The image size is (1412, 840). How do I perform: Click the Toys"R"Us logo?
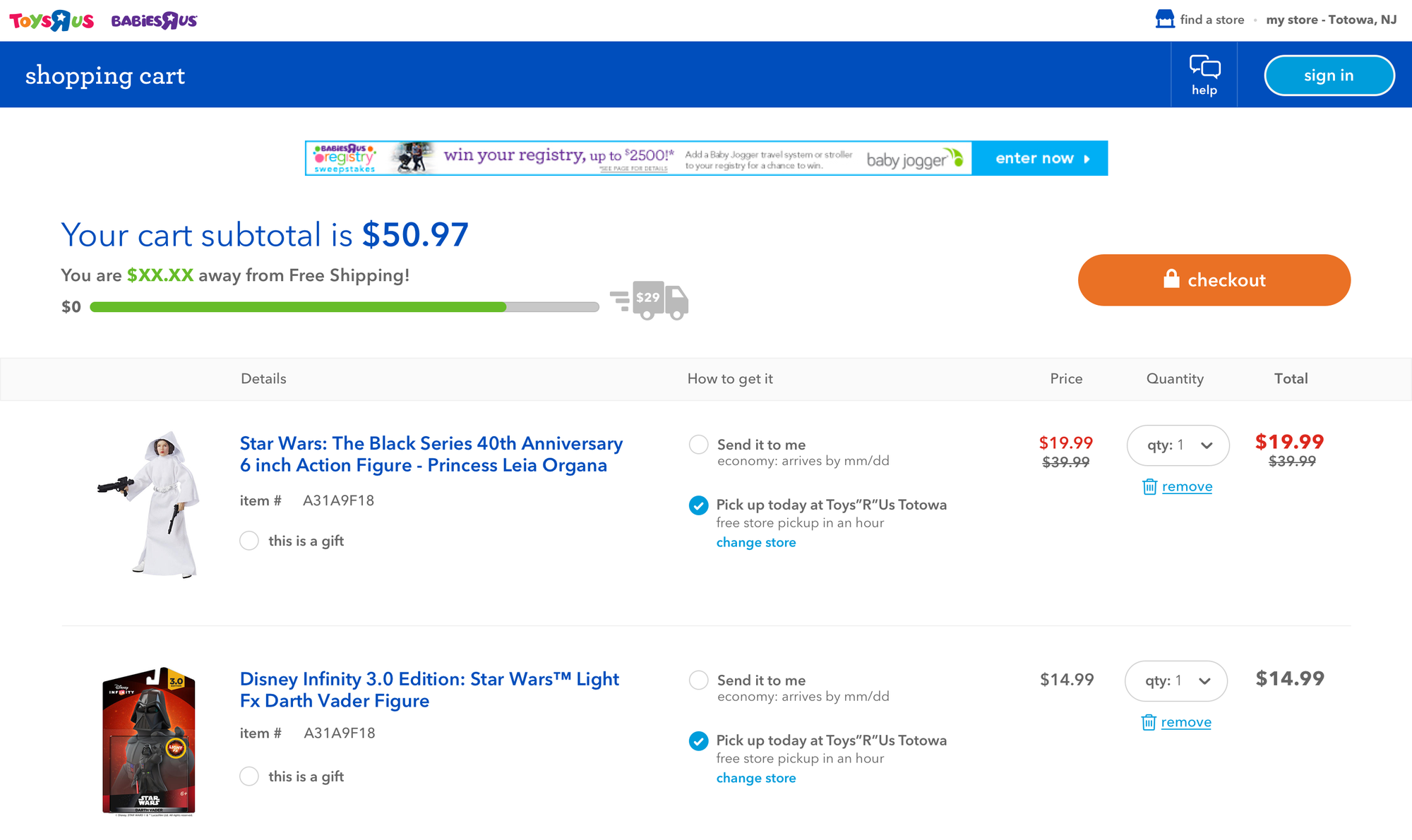(x=50, y=20)
